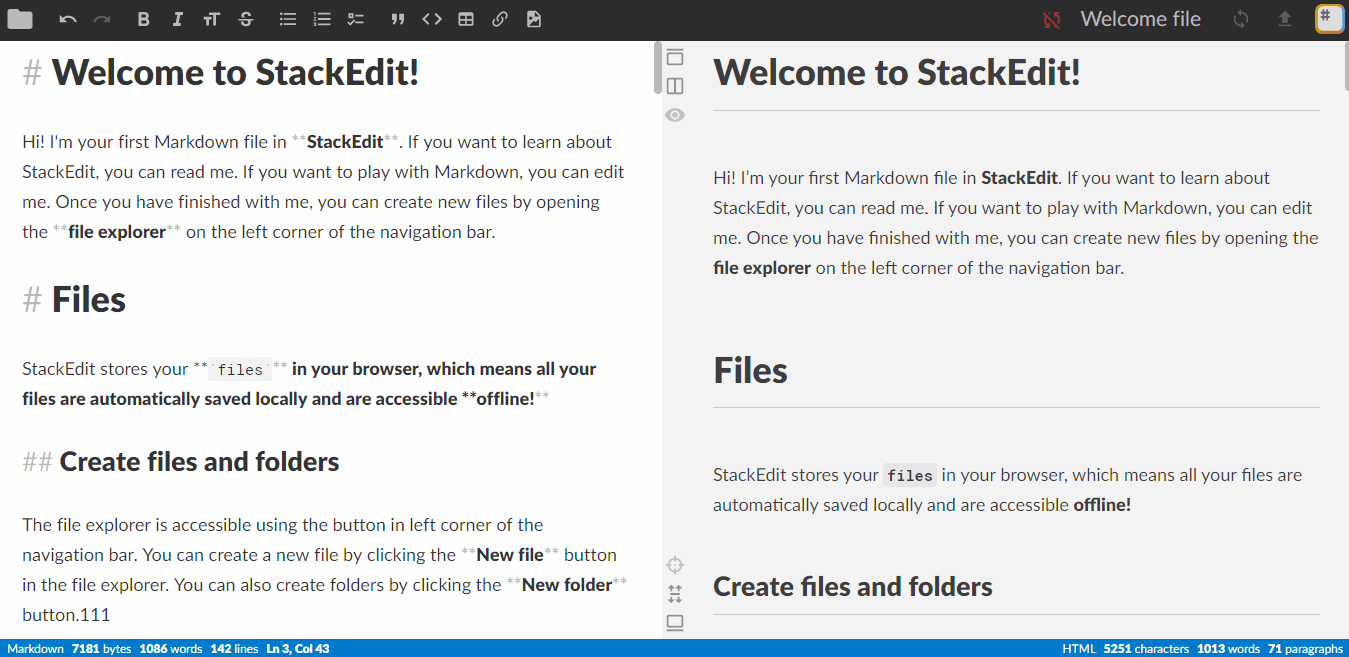Click bold 'offline!' word in the preview
The height and width of the screenshot is (657, 1349).
click(x=1102, y=505)
